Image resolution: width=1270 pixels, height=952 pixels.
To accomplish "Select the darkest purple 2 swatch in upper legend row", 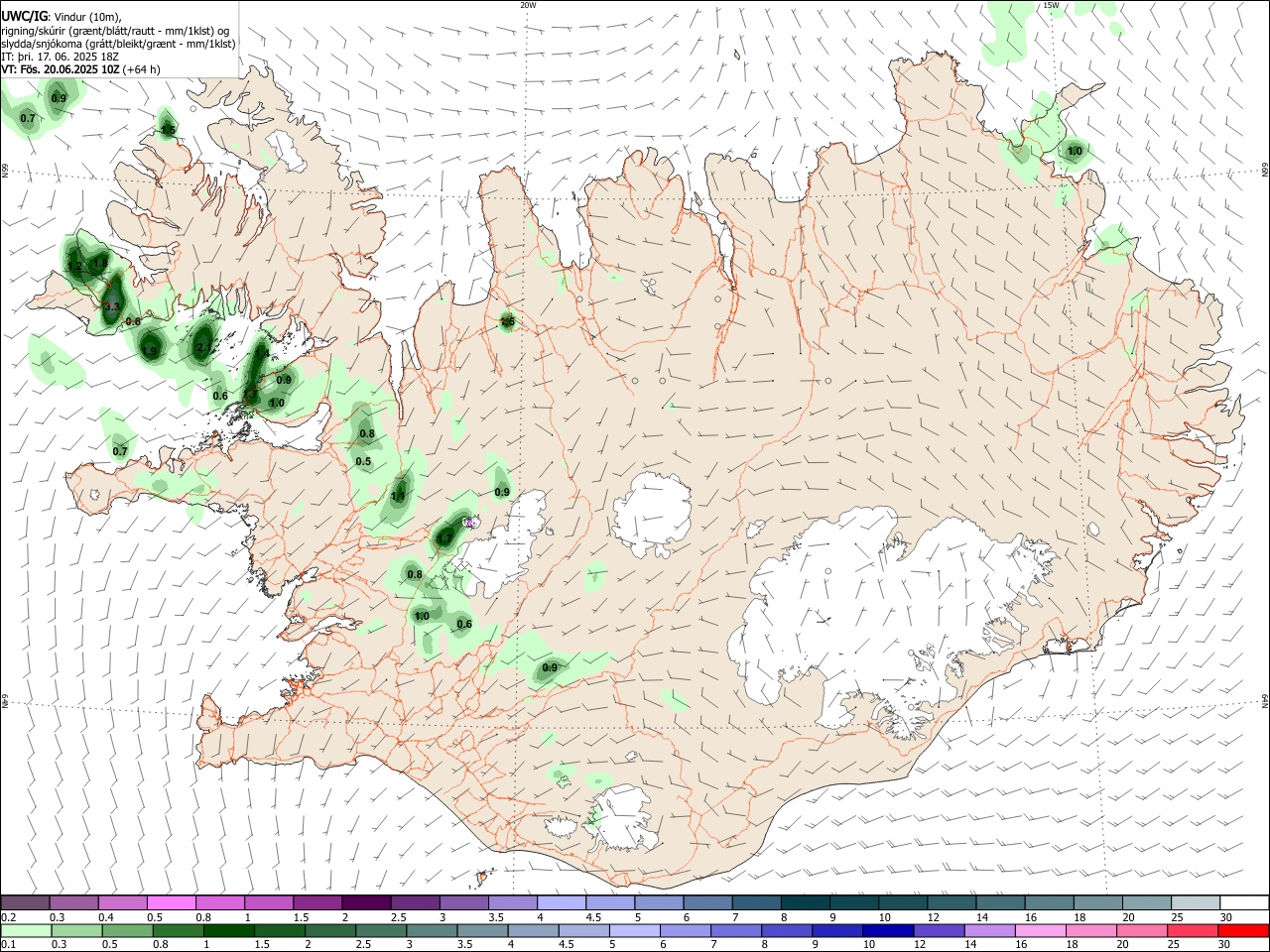I will 365,902.
